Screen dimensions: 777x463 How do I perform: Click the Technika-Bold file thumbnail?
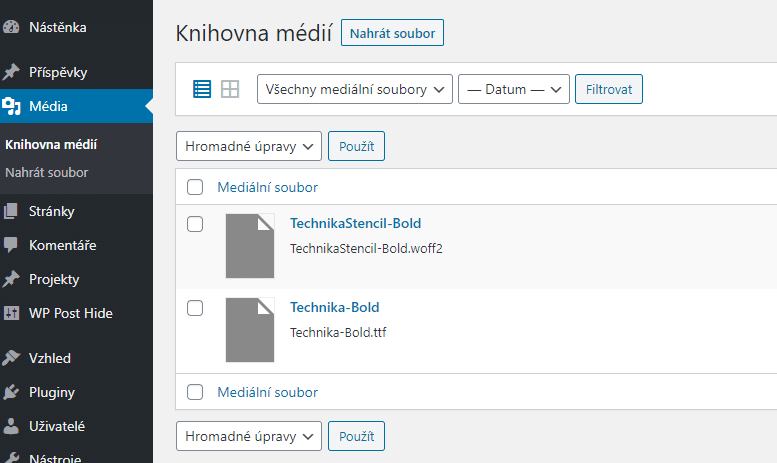tap(250, 330)
